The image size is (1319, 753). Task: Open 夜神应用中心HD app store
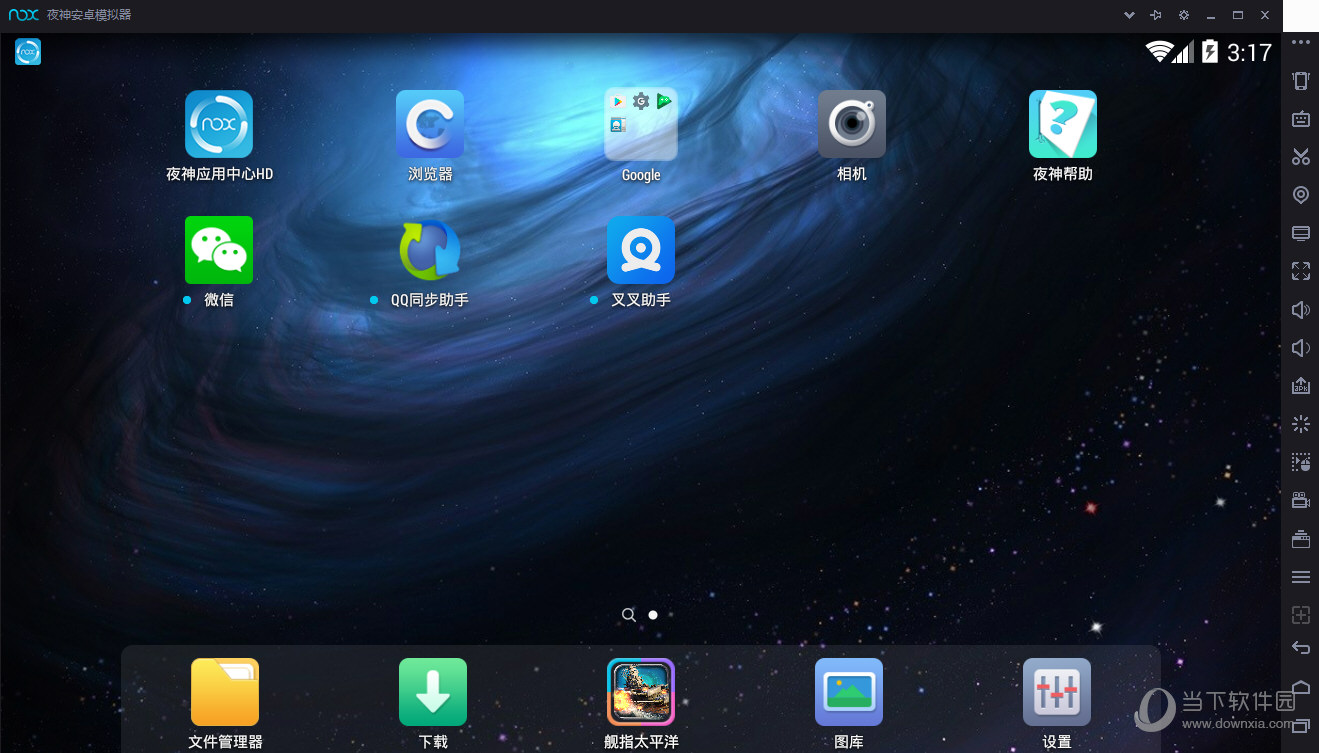(218, 125)
